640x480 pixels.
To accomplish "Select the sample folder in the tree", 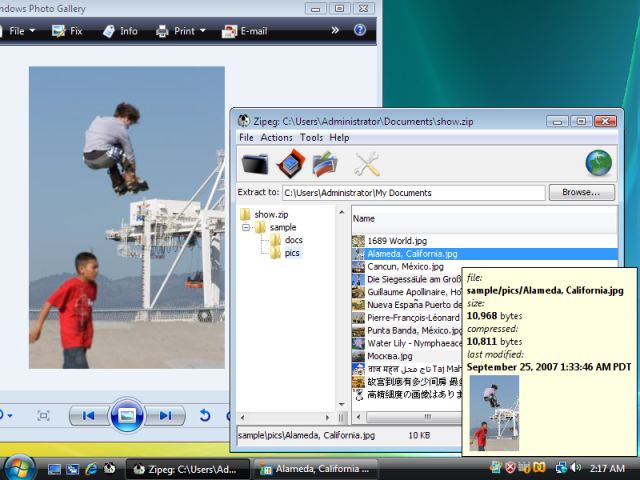I will click(x=283, y=227).
